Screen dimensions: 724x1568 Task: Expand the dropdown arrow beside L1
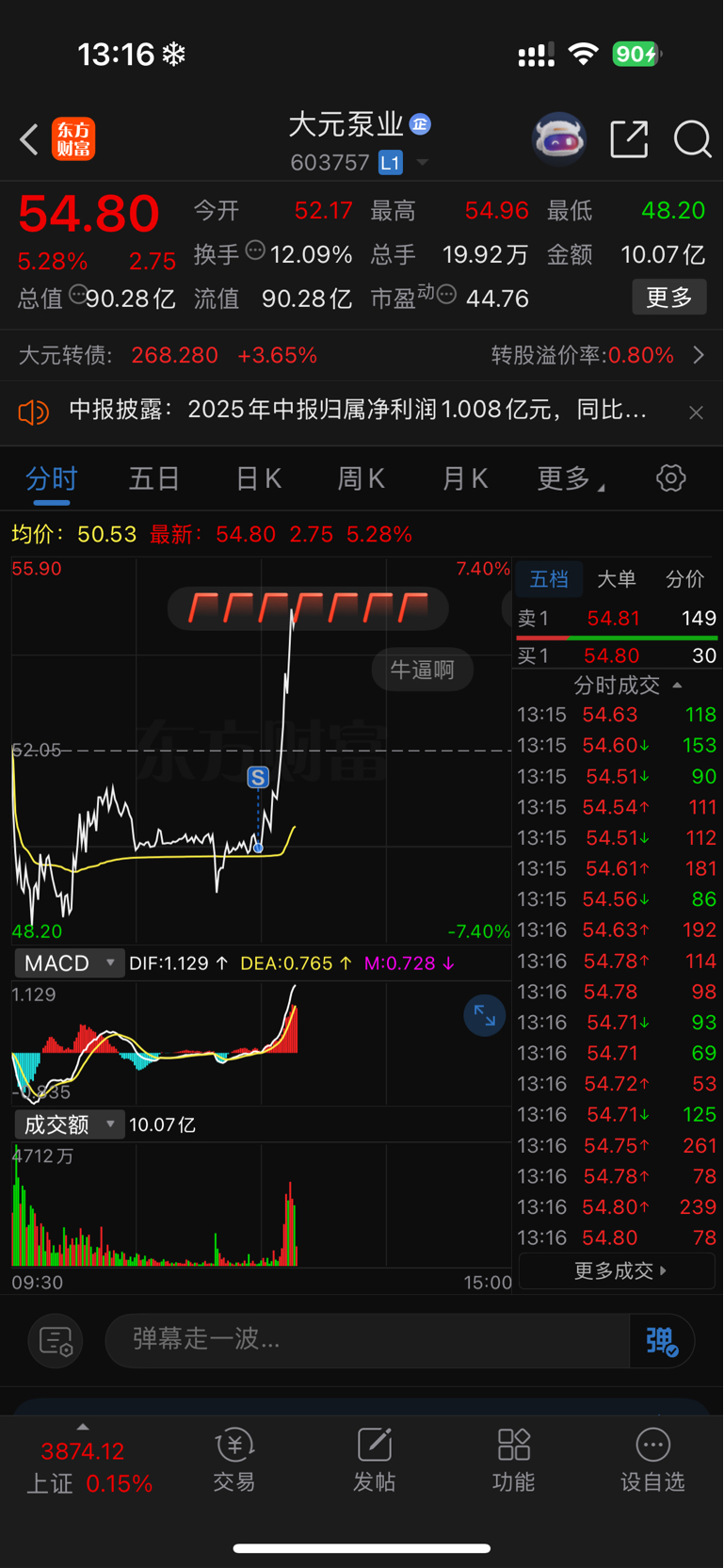(423, 163)
